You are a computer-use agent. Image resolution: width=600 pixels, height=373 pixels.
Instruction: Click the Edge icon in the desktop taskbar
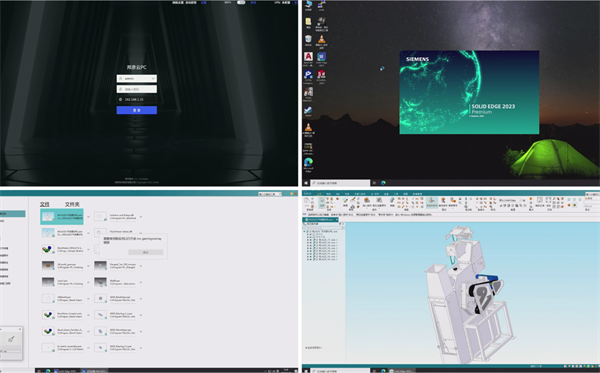pyautogui.click(x=383, y=183)
